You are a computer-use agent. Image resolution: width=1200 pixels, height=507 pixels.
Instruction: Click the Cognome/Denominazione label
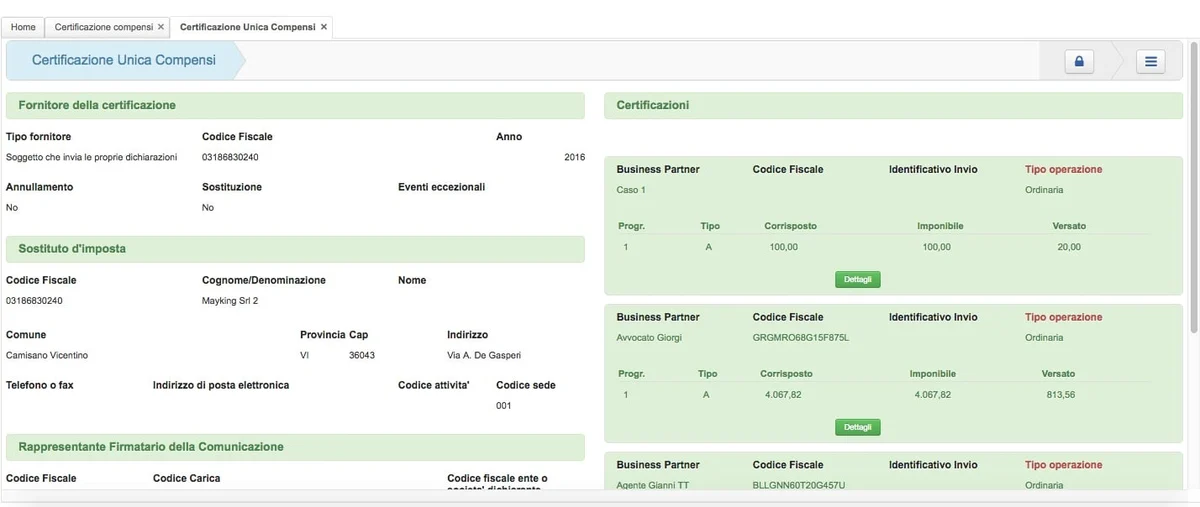coord(264,281)
